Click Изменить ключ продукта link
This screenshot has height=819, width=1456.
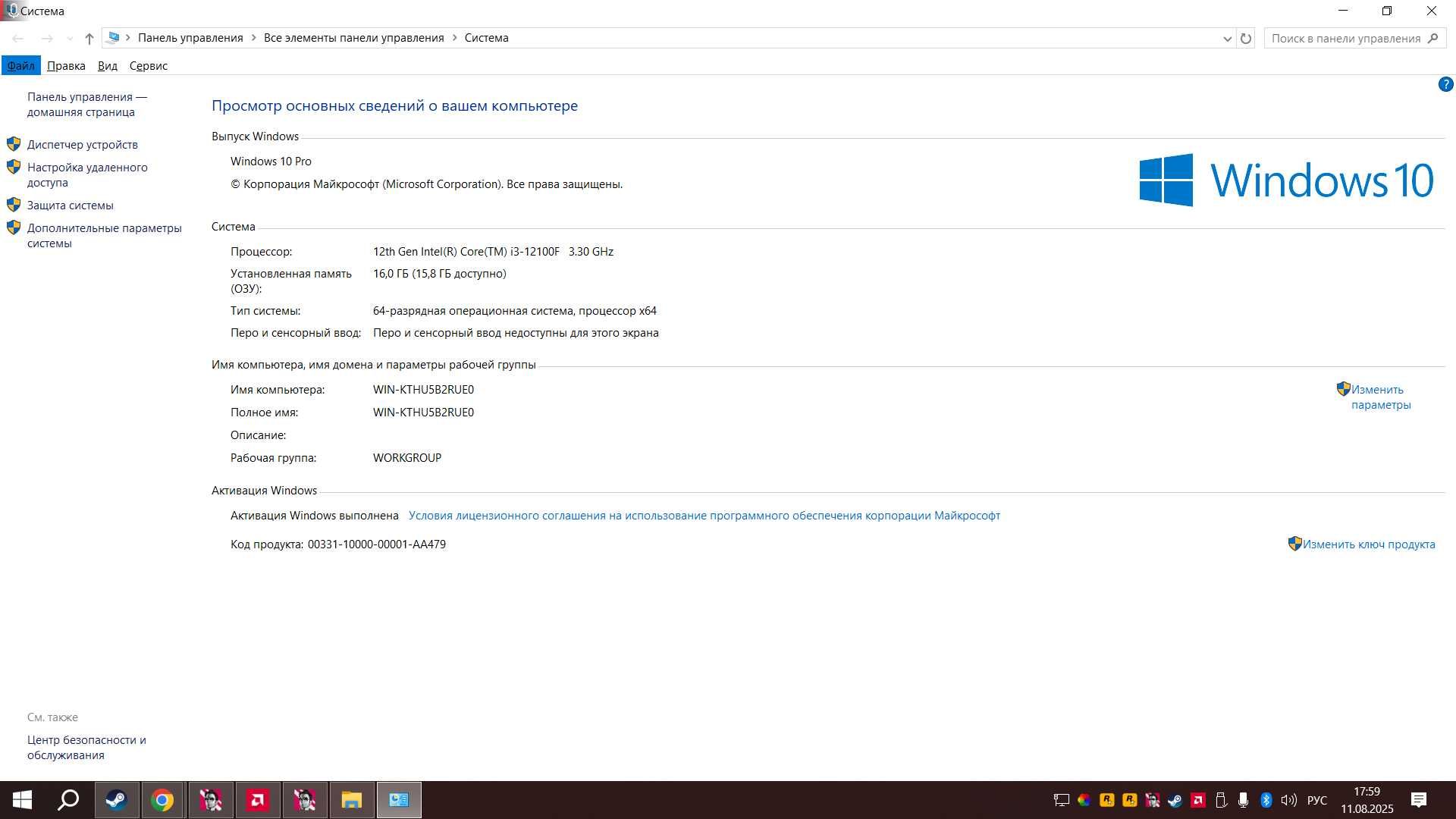[x=1369, y=544]
